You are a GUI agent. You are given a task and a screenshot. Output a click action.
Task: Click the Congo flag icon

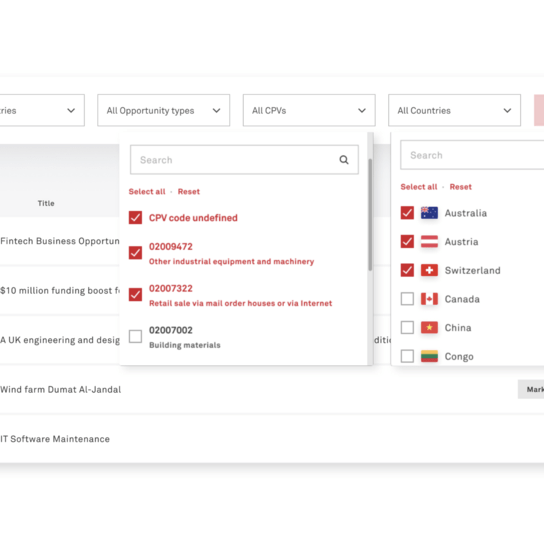pos(429,356)
